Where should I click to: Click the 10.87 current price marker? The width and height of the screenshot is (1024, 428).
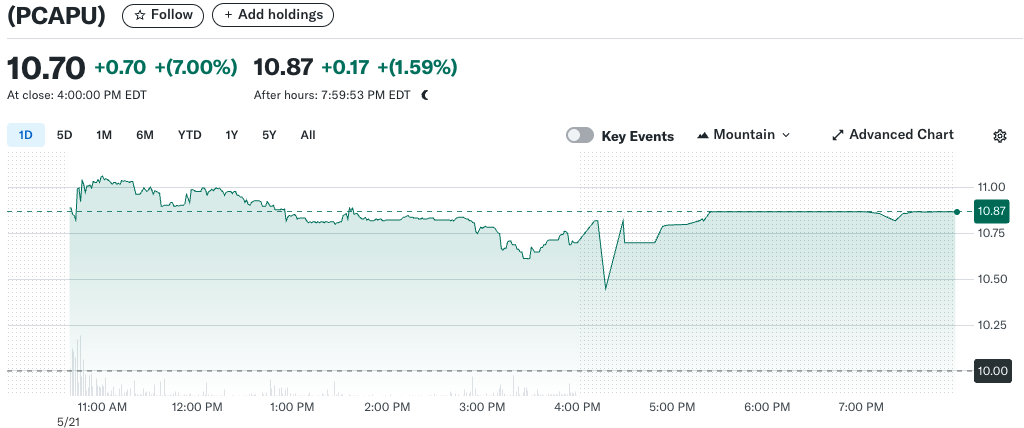point(991,211)
